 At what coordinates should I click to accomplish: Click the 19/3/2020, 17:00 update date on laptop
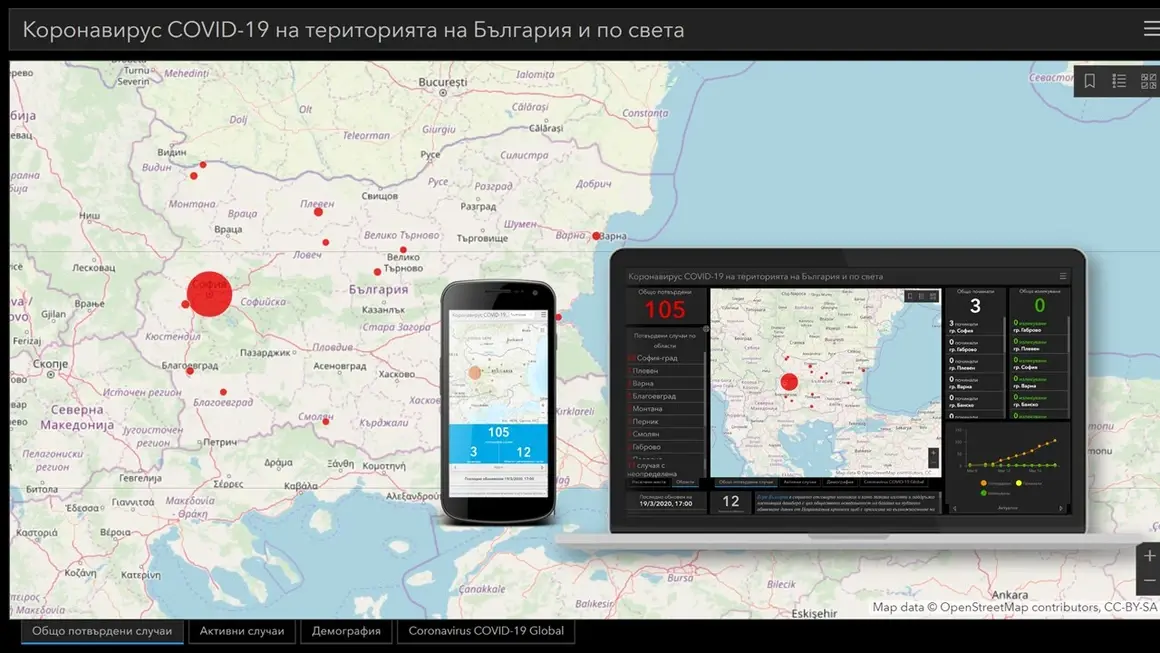point(666,504)
